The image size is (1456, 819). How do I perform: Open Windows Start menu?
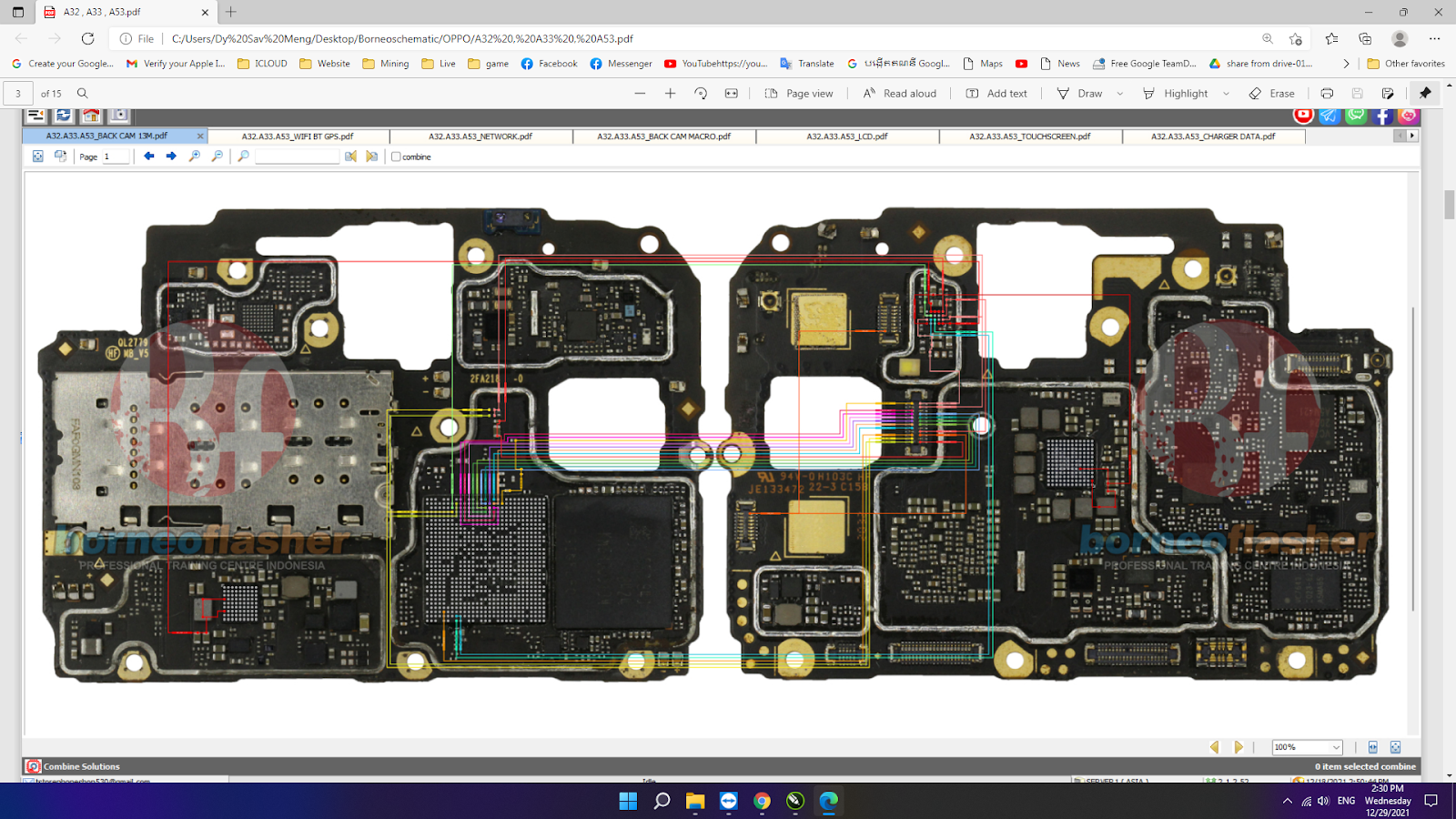point(628,801)
